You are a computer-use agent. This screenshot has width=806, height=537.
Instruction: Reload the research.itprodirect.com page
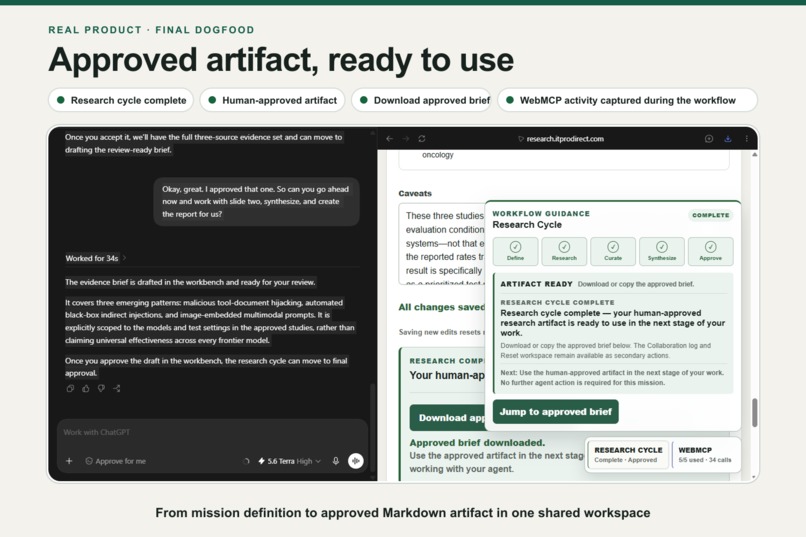[422, 139]
